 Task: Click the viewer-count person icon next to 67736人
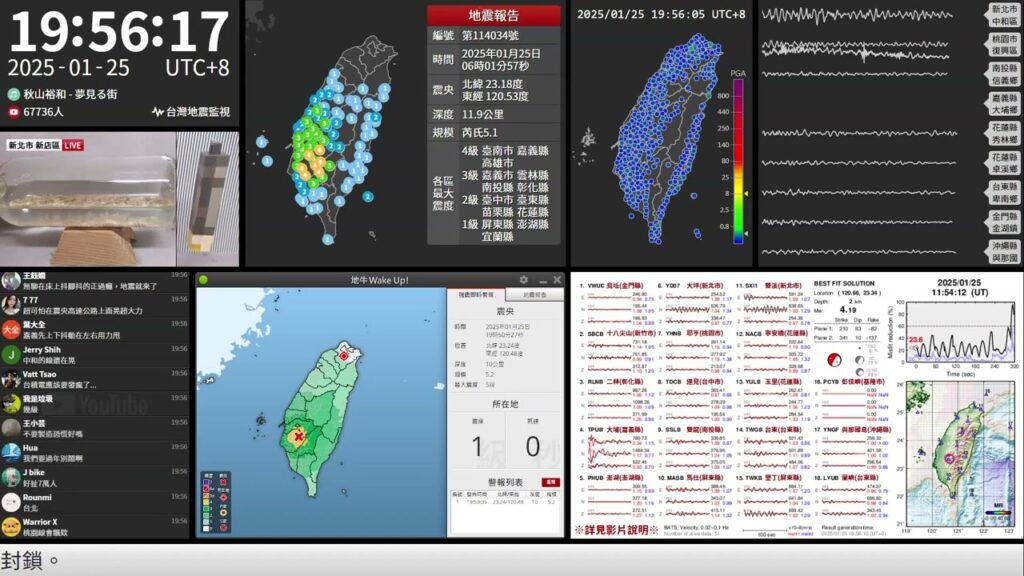click(x=13, y=111)
